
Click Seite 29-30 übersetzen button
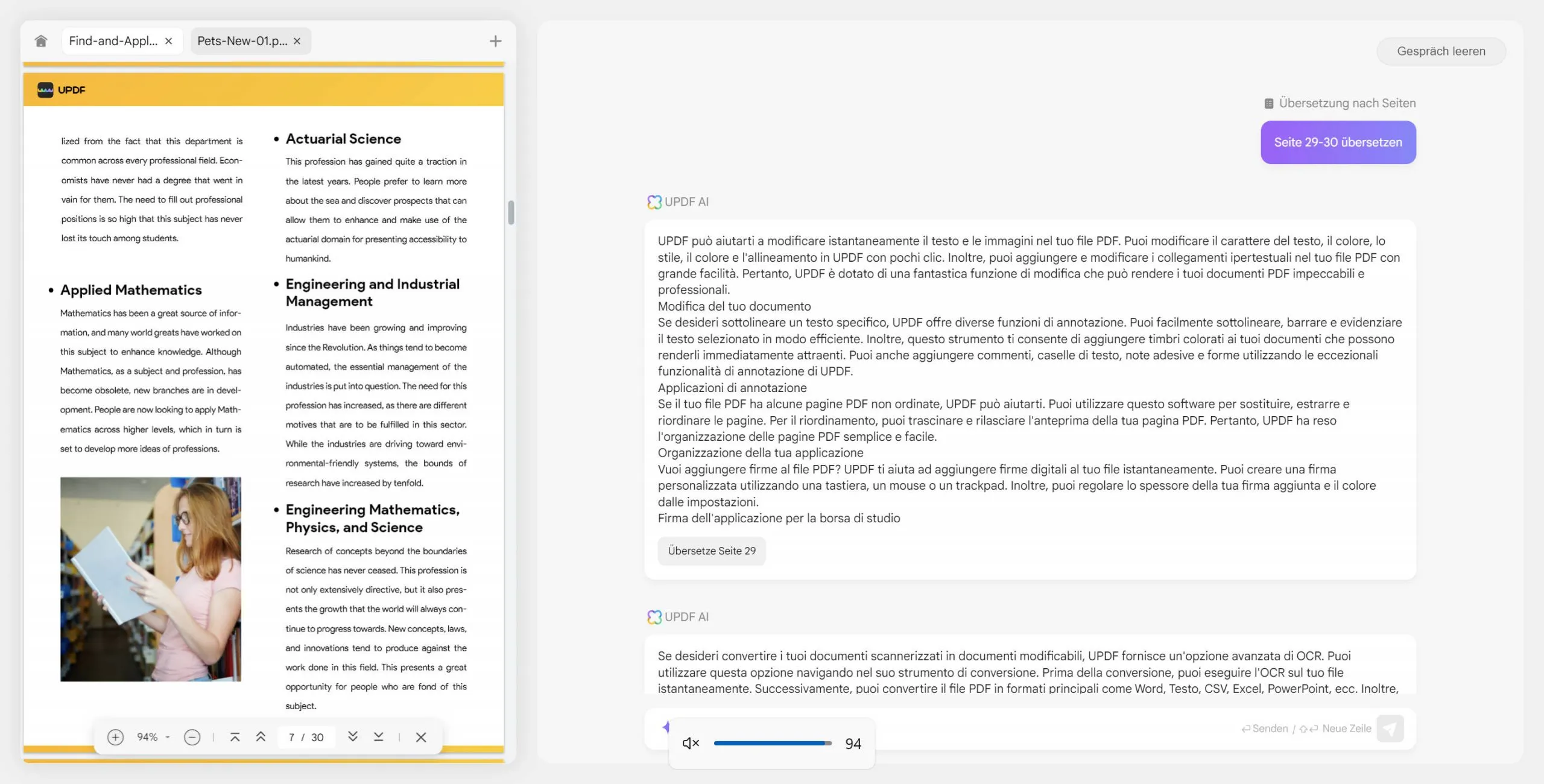click(1338, 142)
